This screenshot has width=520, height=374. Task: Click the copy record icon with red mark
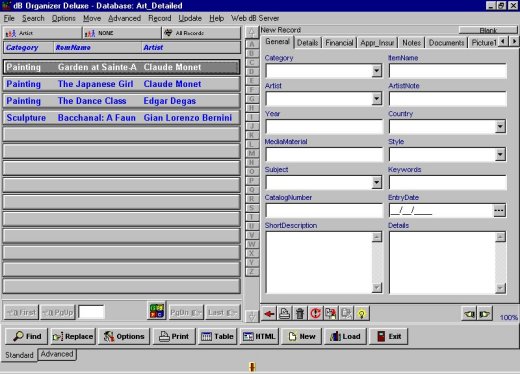point(331,314)
